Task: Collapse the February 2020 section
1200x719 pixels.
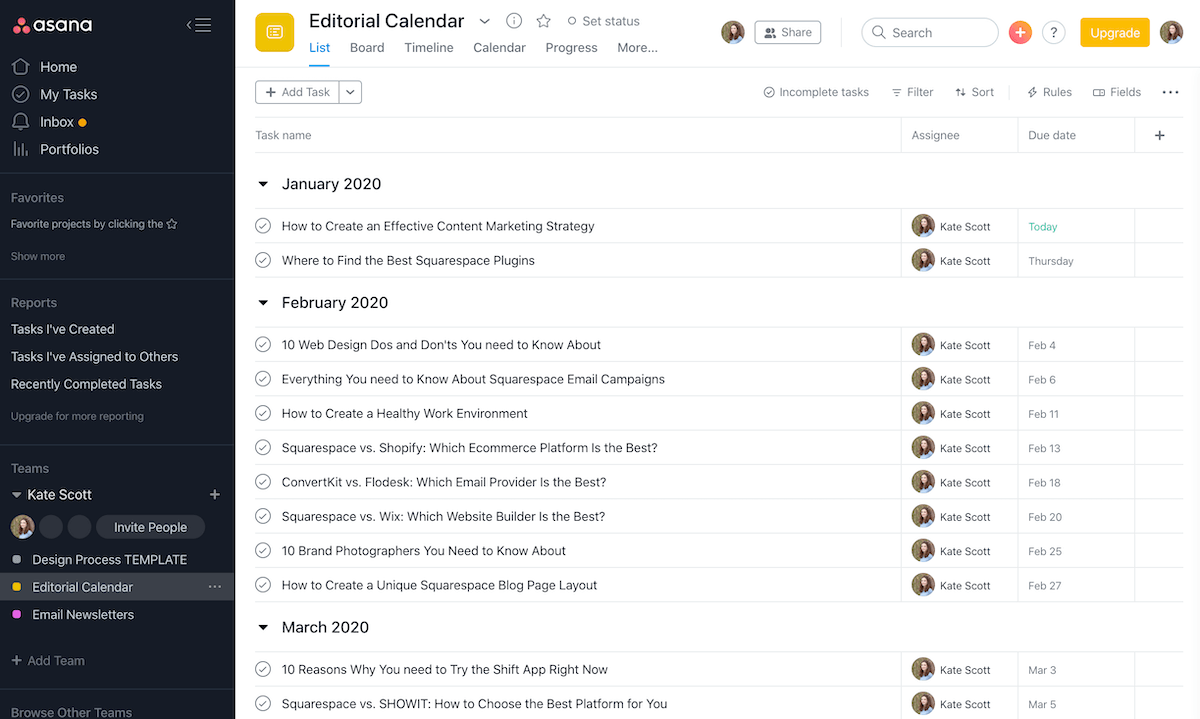Action: coord(263,303)
